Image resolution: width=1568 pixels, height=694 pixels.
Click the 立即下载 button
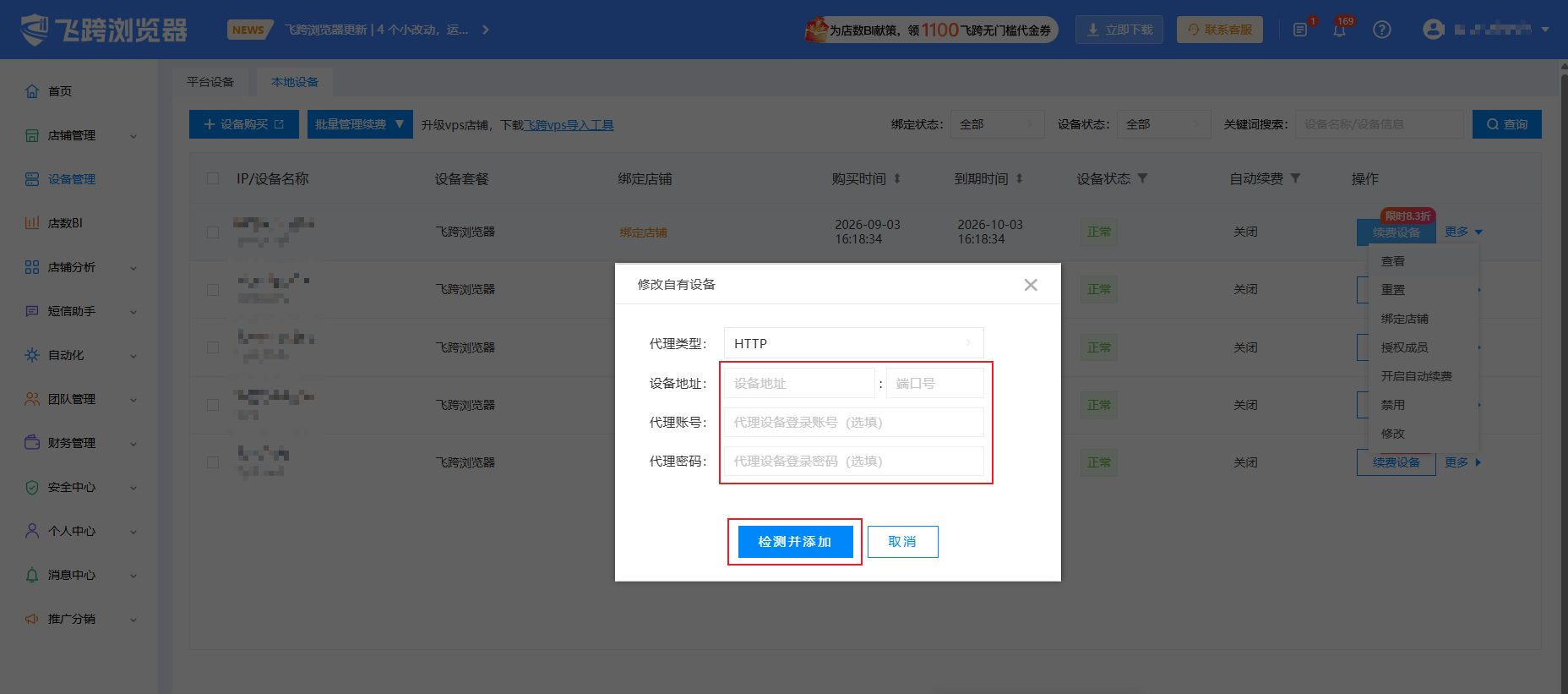click(x=1119, y=30)
